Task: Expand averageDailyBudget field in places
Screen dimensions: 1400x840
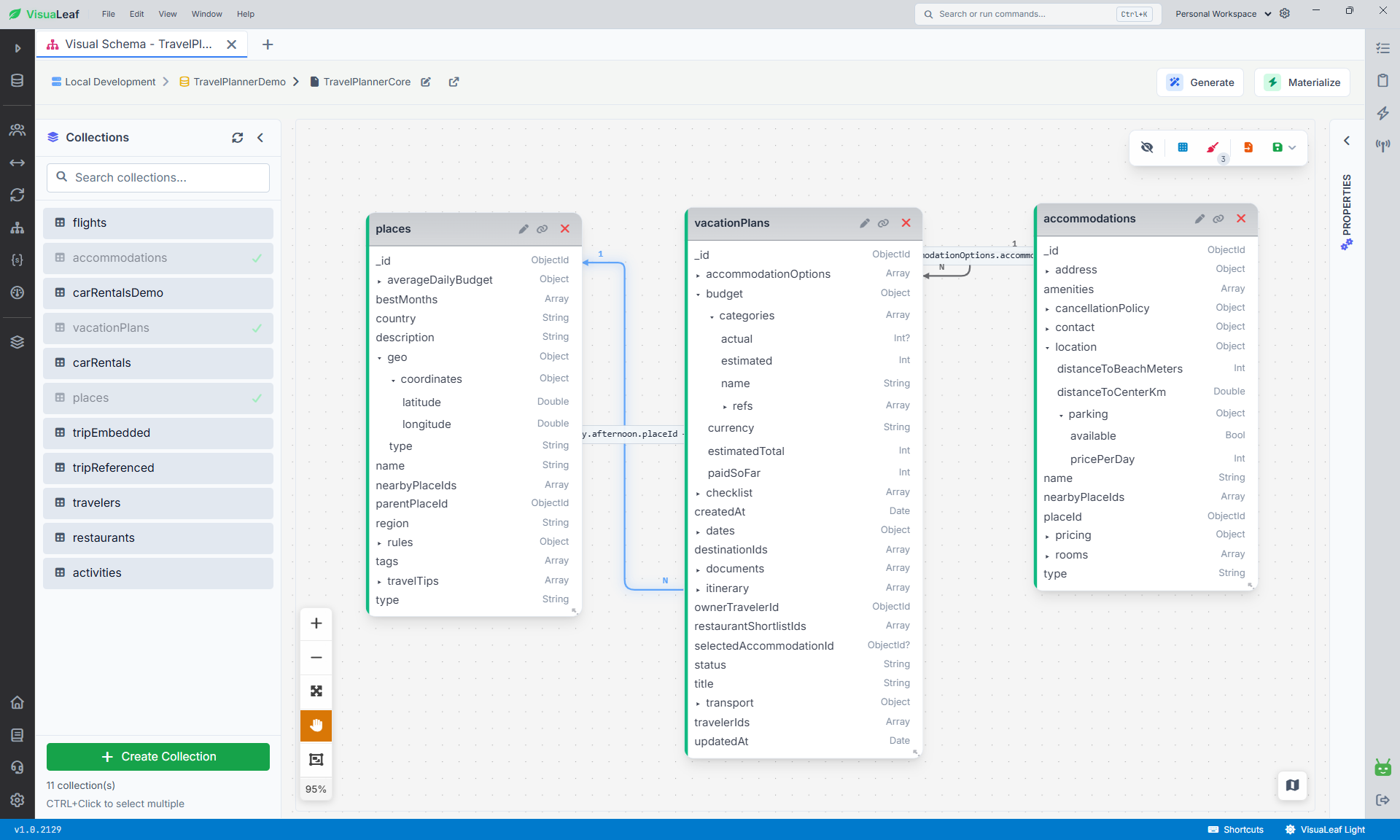Action: coord(379,281)
